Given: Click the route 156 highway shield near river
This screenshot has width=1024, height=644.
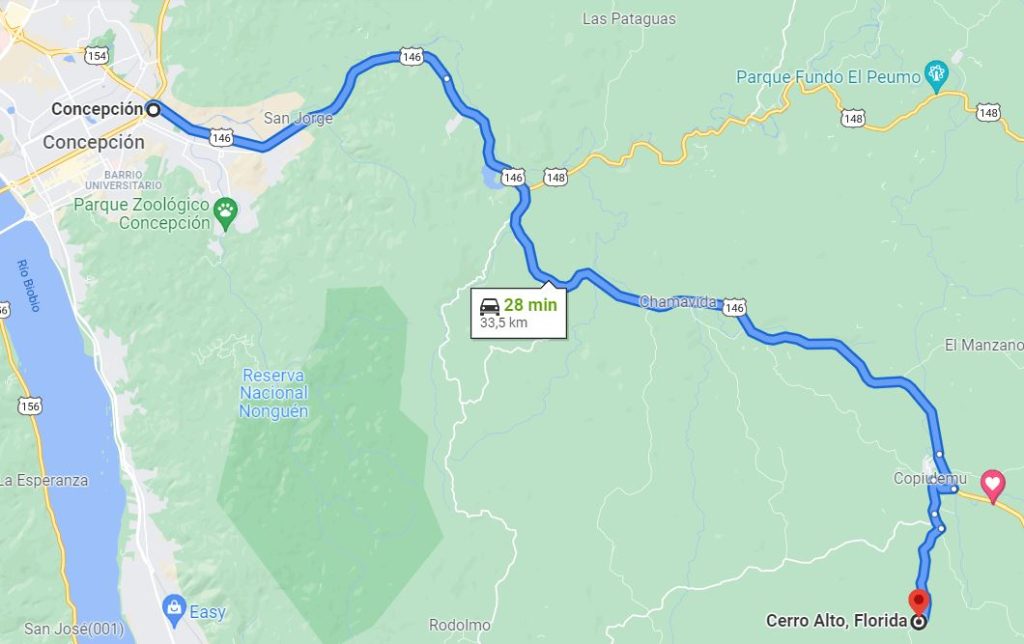Looking at the screenshot, I should (30, 406).
